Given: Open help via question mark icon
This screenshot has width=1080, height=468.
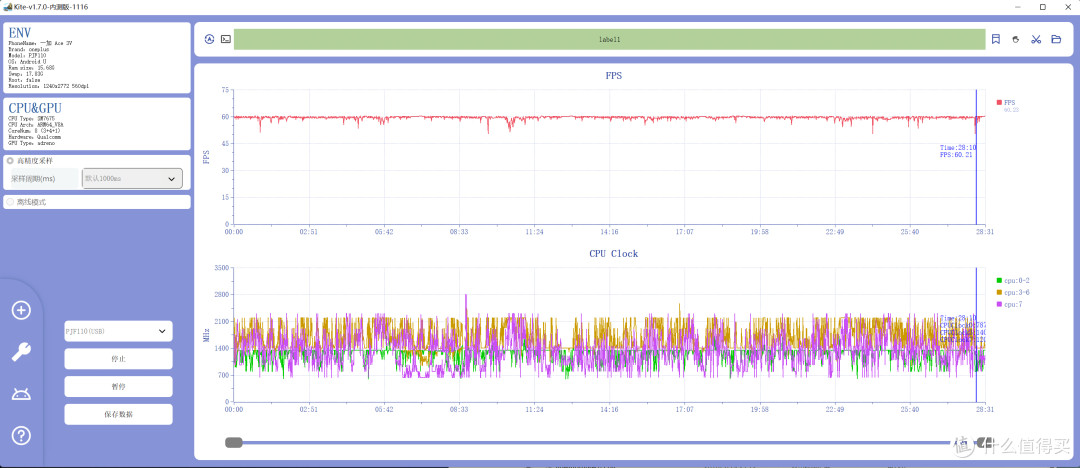Looking at the screenshot, I should click(21, 435).
